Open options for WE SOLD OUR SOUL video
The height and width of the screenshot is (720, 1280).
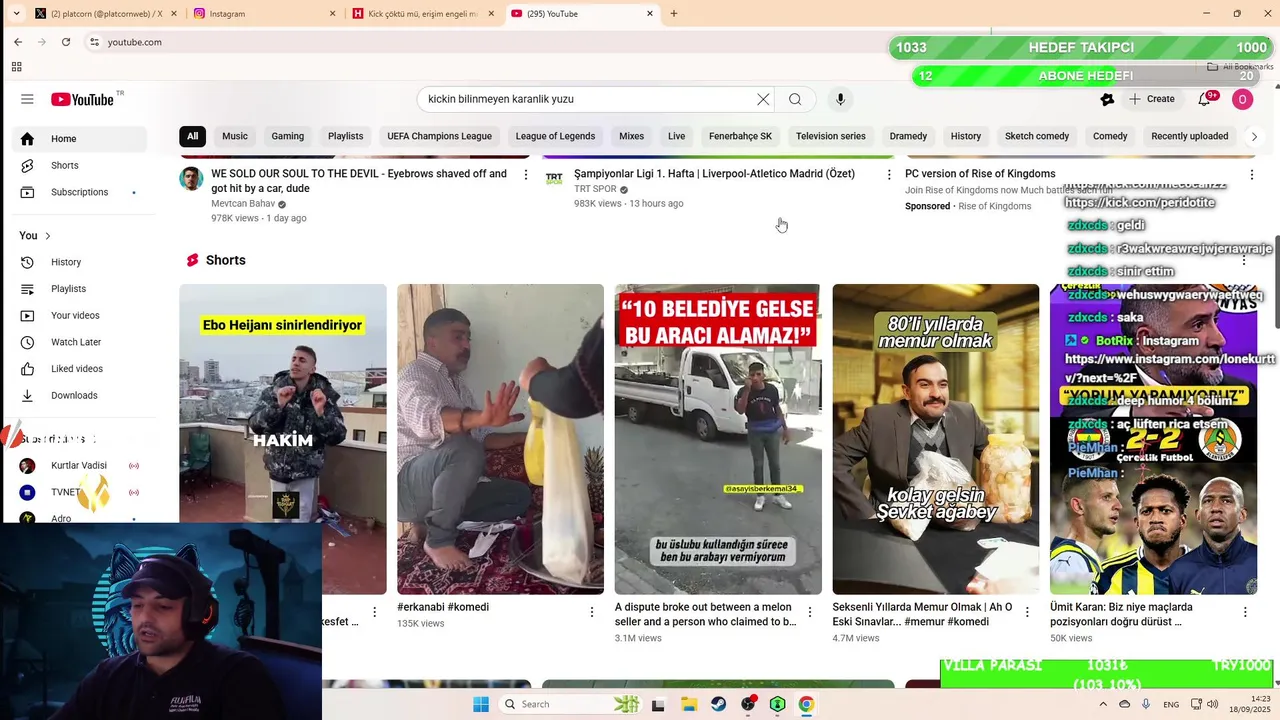click(526, 175)
